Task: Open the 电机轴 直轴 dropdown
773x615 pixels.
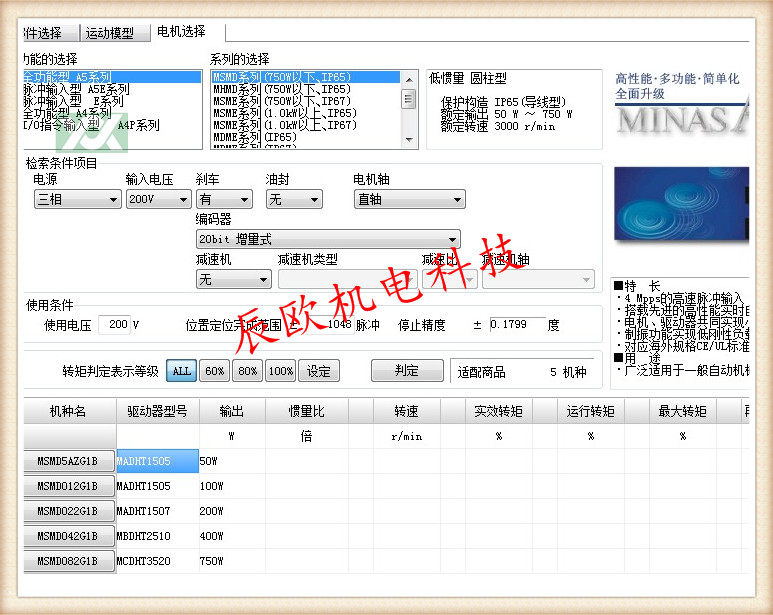Action: 410,200
